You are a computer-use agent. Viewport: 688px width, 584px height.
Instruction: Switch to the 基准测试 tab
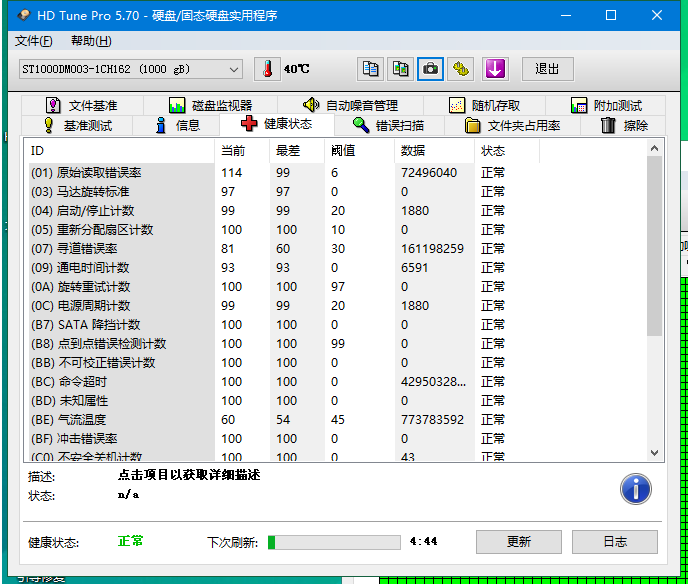[x=77, y=125]
